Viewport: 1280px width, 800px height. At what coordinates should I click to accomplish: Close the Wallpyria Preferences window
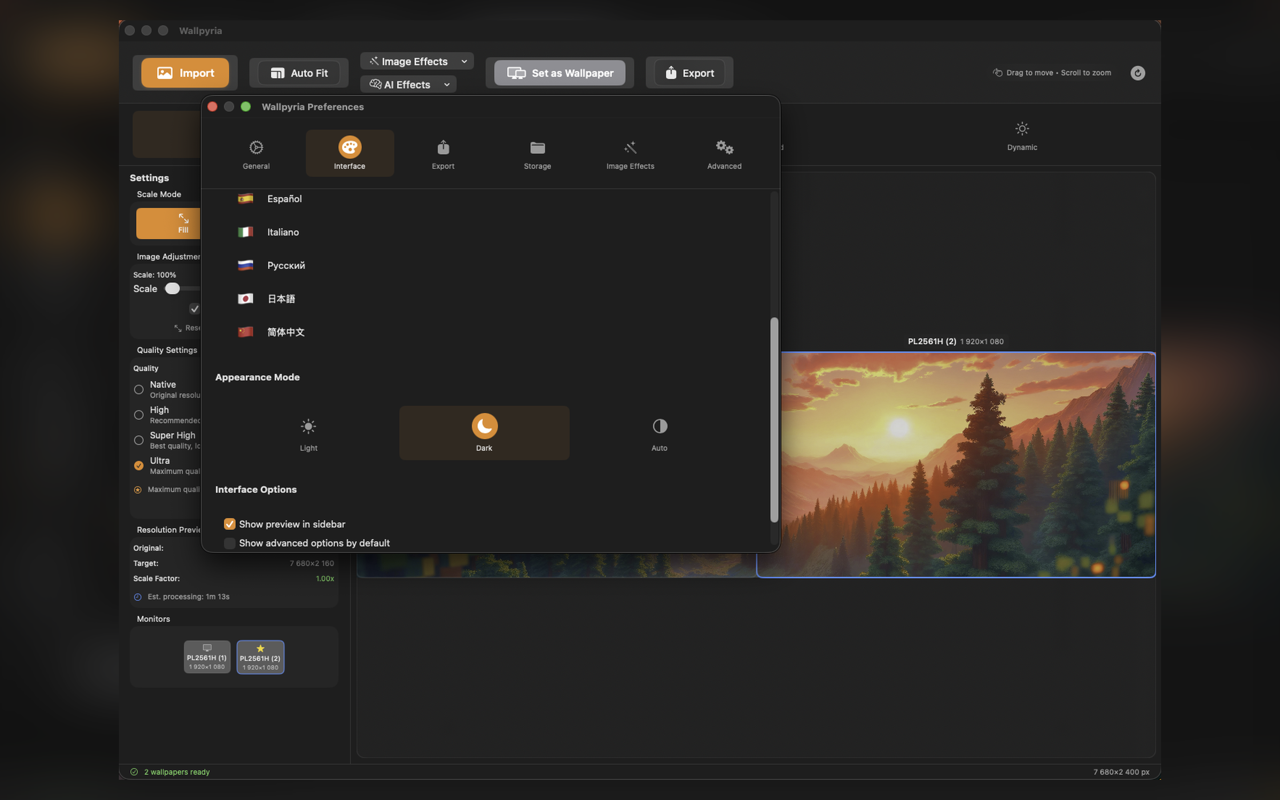click(212, 106)
